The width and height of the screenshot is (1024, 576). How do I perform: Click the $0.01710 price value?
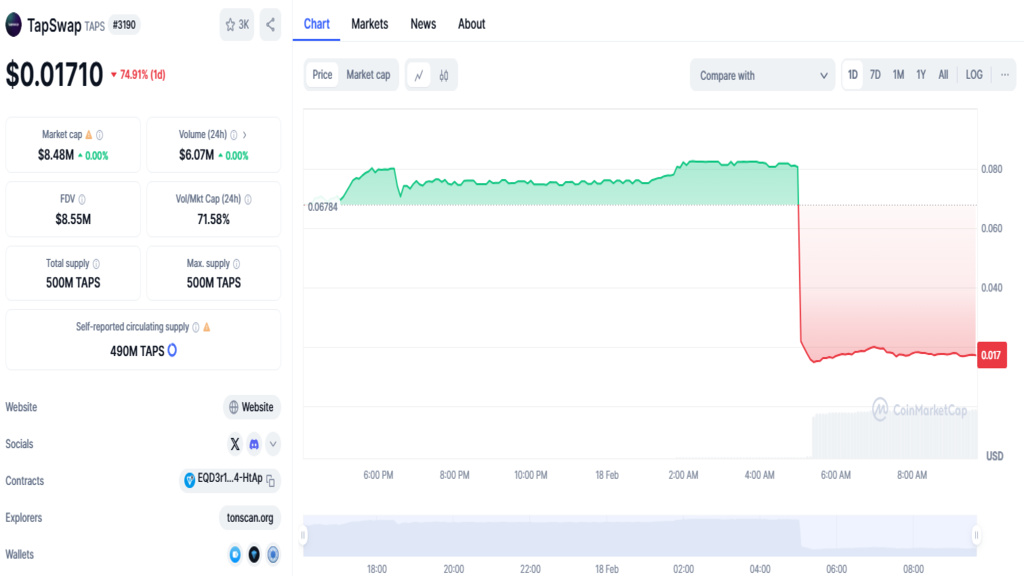(x=54, y=74)
